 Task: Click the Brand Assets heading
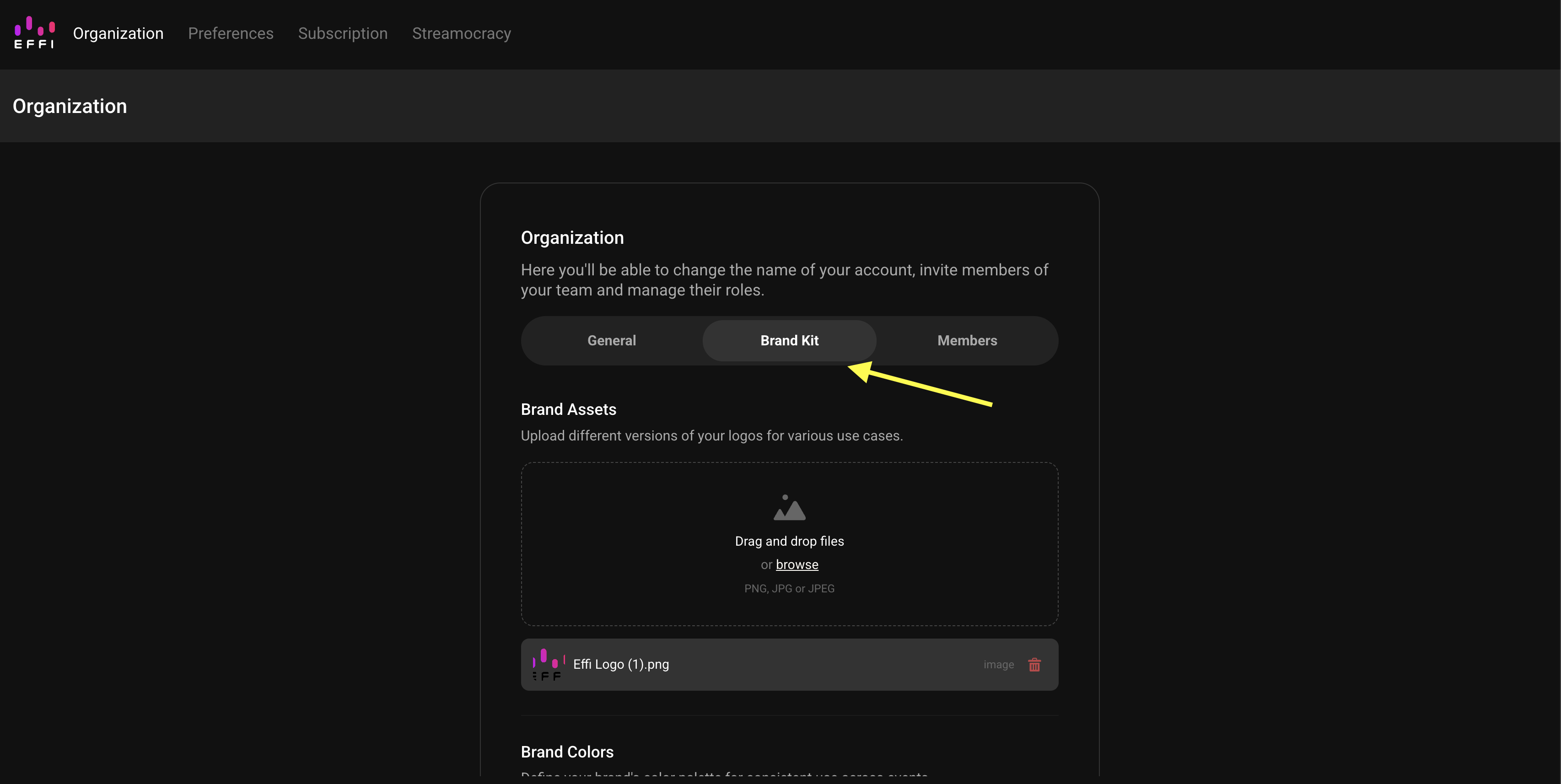coord(568,409)
